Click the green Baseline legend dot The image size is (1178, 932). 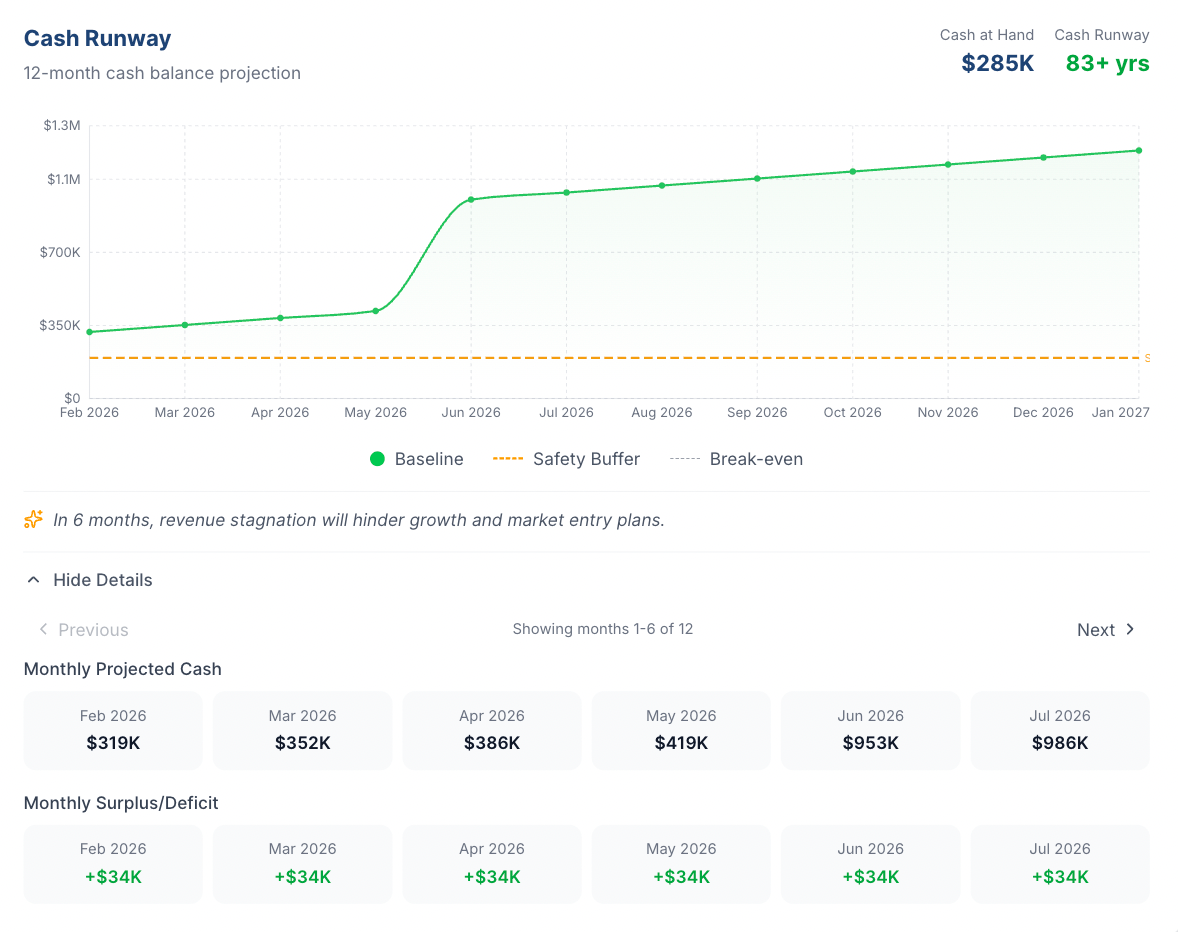pyautogui.click(x=377, y=459)
